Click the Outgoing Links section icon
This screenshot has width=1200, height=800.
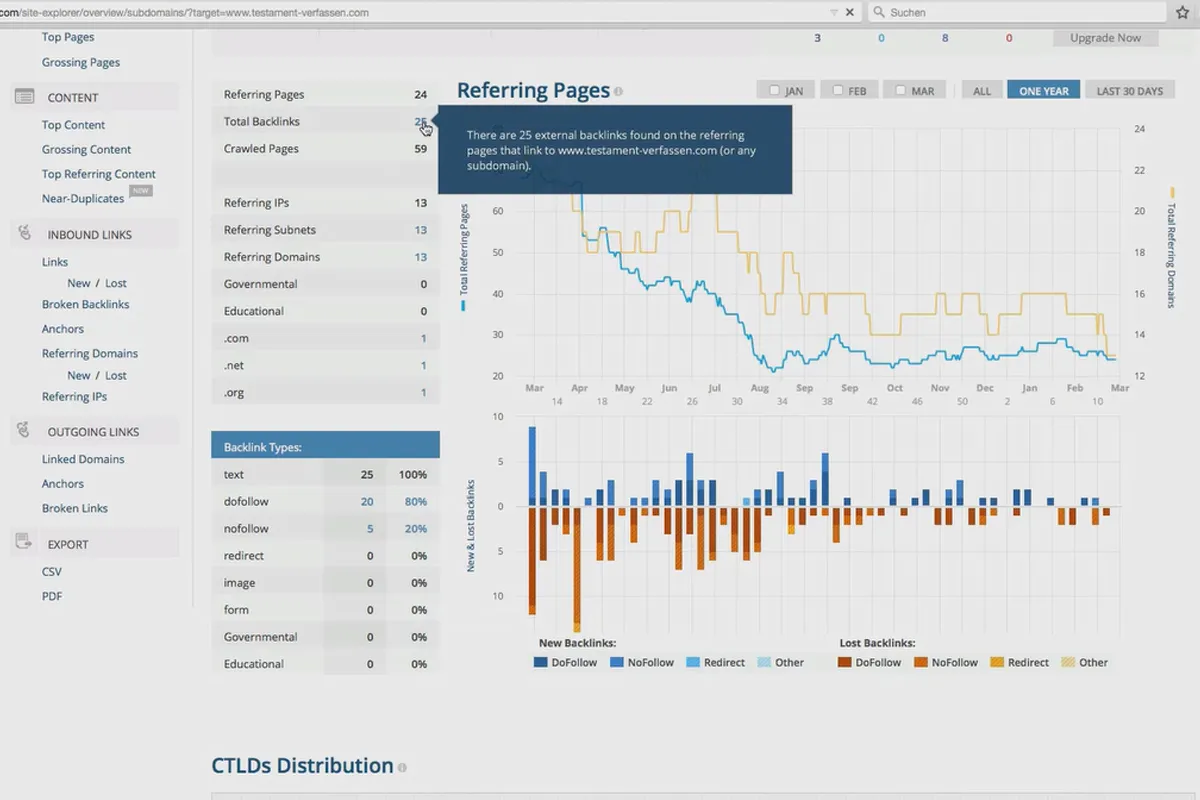coord(25,431)
